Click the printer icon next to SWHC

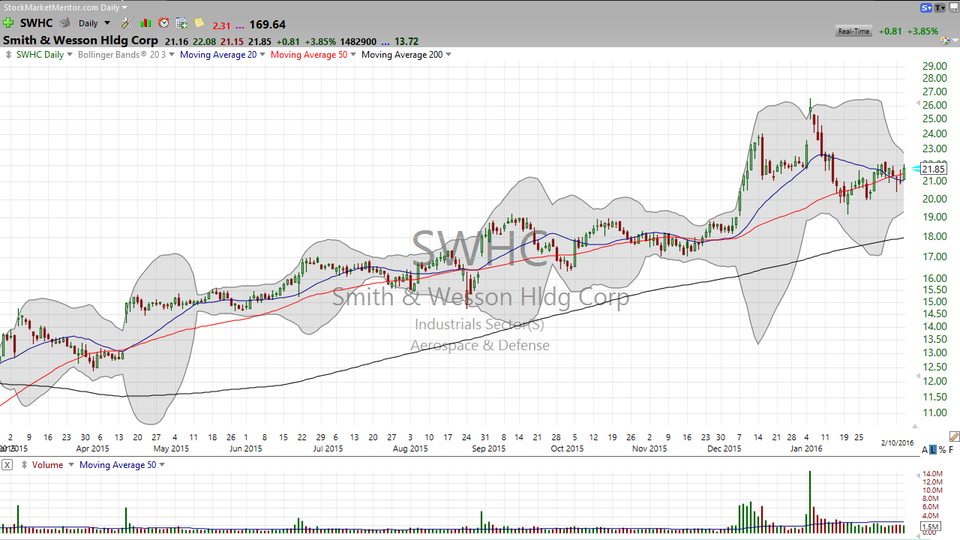[64, 23]
